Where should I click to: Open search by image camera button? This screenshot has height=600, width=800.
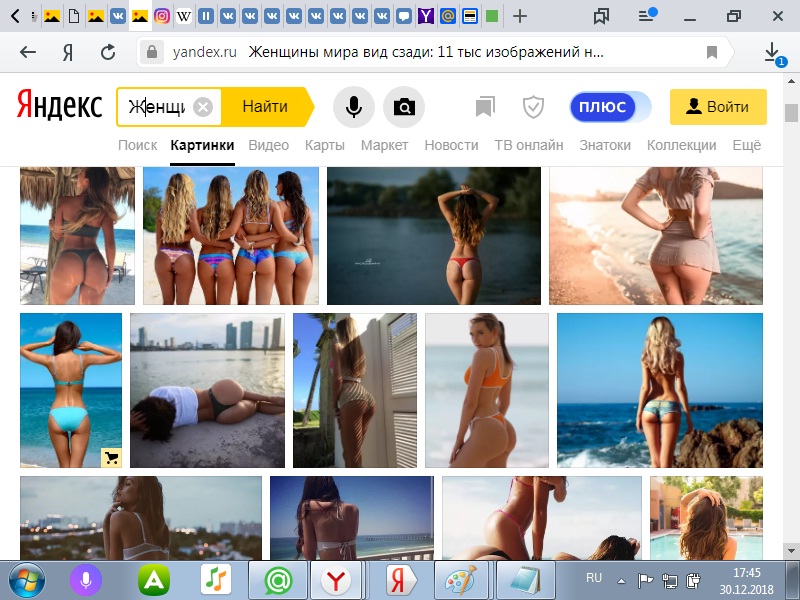coord(404,107)
